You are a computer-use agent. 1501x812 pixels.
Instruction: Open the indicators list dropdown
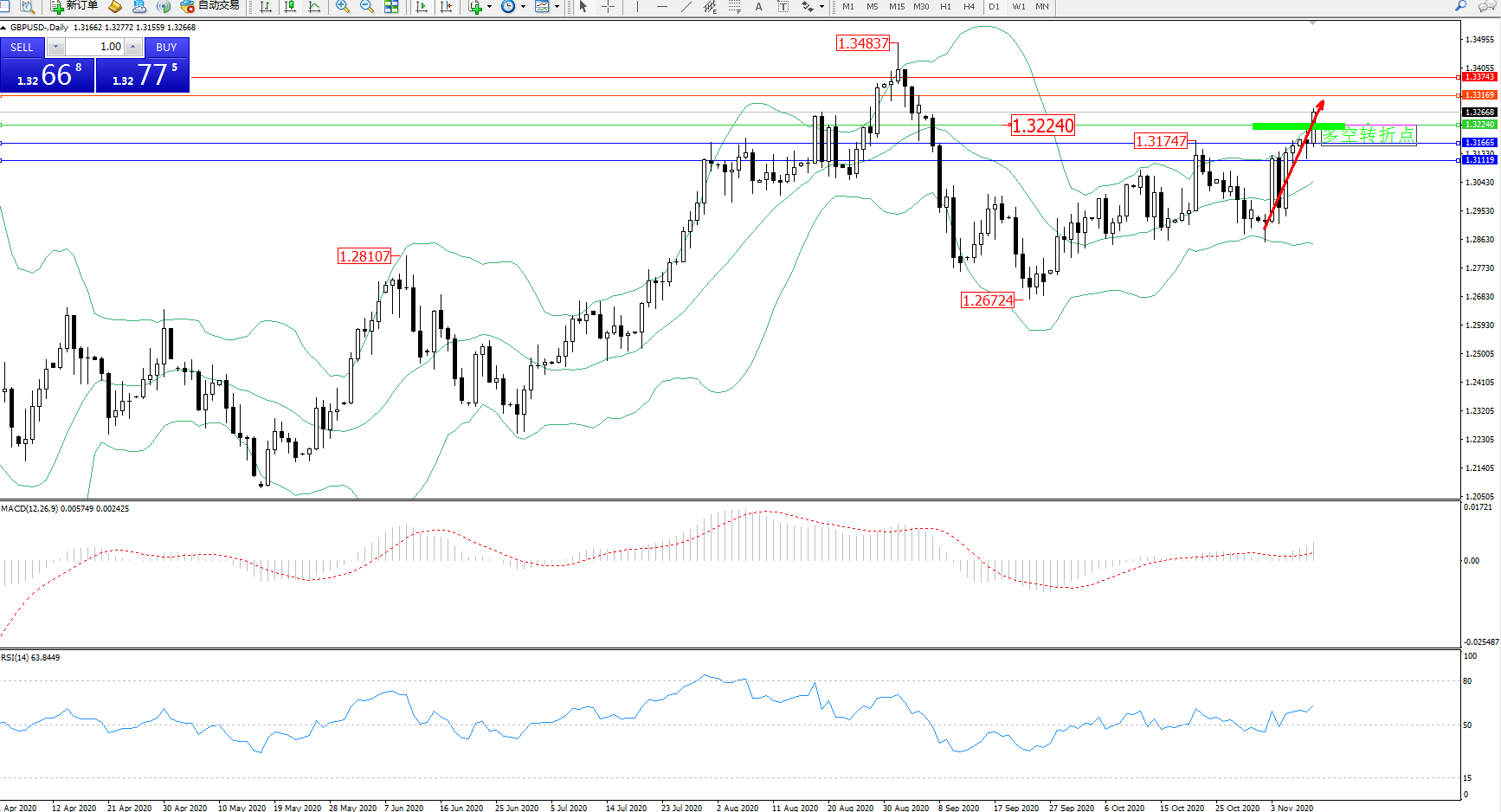coord(480,7)
